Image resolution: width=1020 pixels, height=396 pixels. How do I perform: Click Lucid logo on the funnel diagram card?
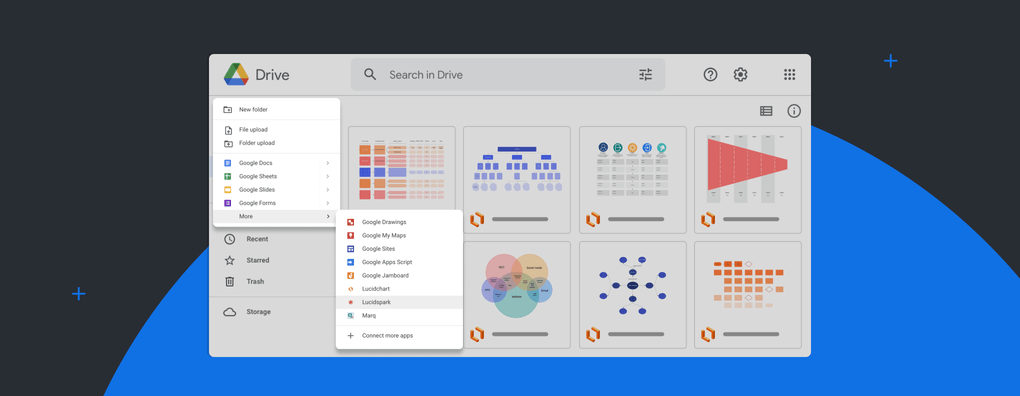click(708, 219)
